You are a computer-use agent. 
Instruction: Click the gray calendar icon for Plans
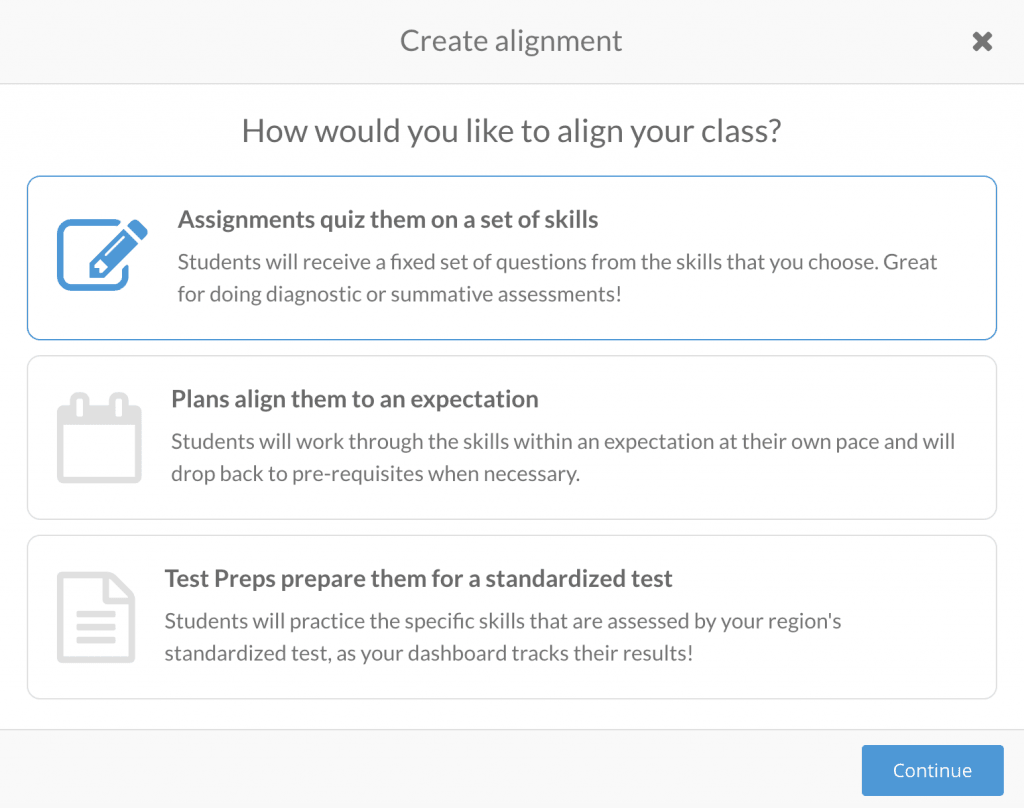pyautogui.click(x=99, y=437)
